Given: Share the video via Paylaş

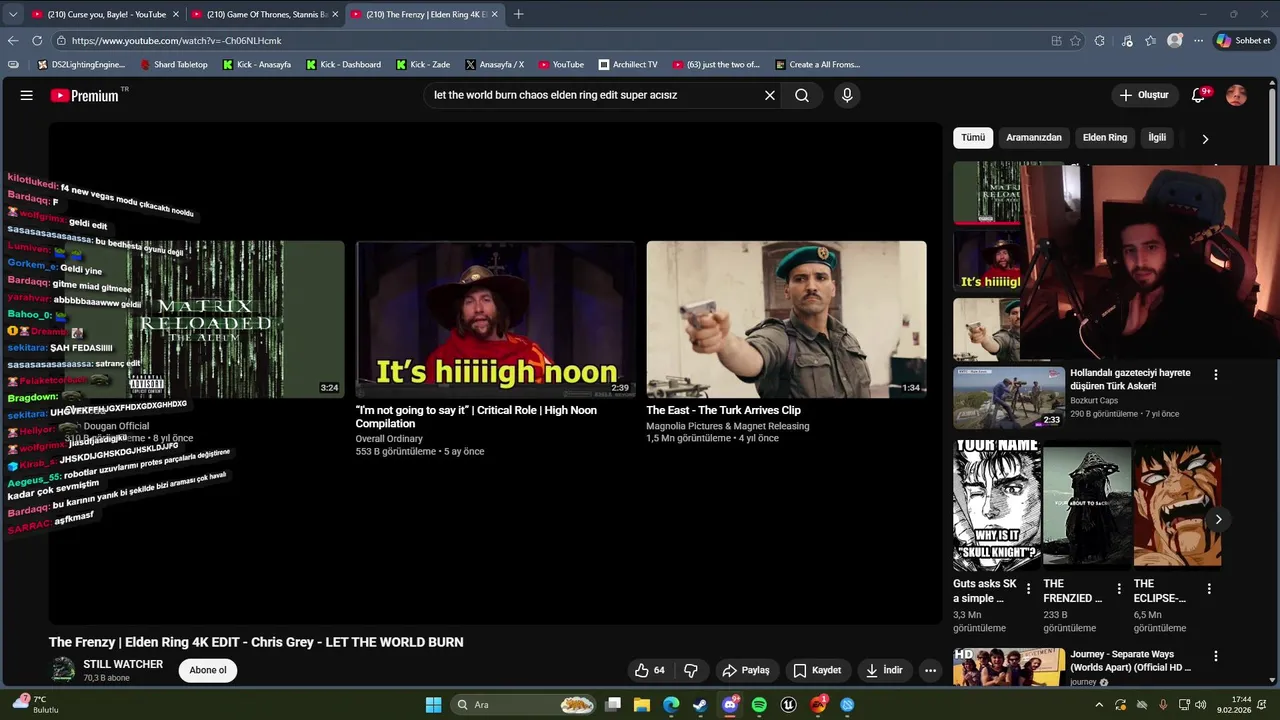Looking at the screenshot, I should [747, 670].
